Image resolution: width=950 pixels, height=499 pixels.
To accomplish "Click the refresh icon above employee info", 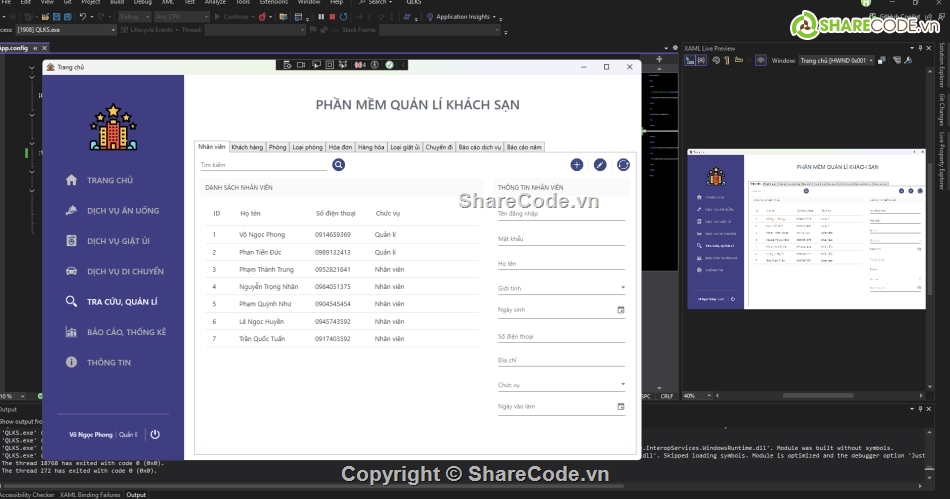I will [x=623, y=164].
